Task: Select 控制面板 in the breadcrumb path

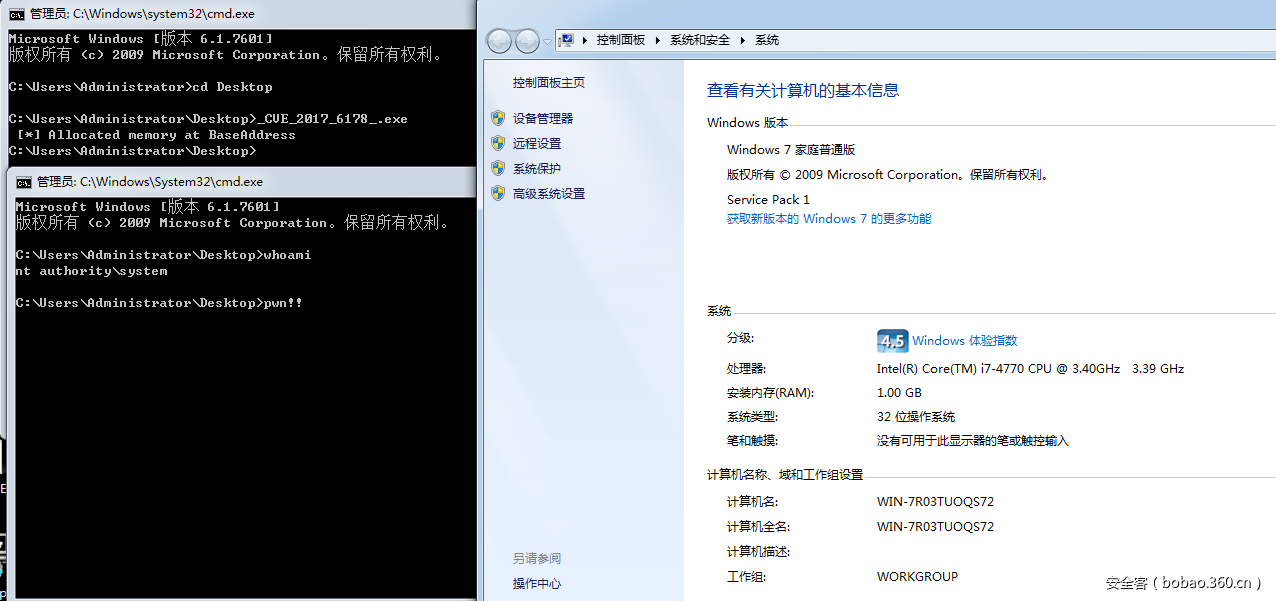Action: click(x=623, y=40)
